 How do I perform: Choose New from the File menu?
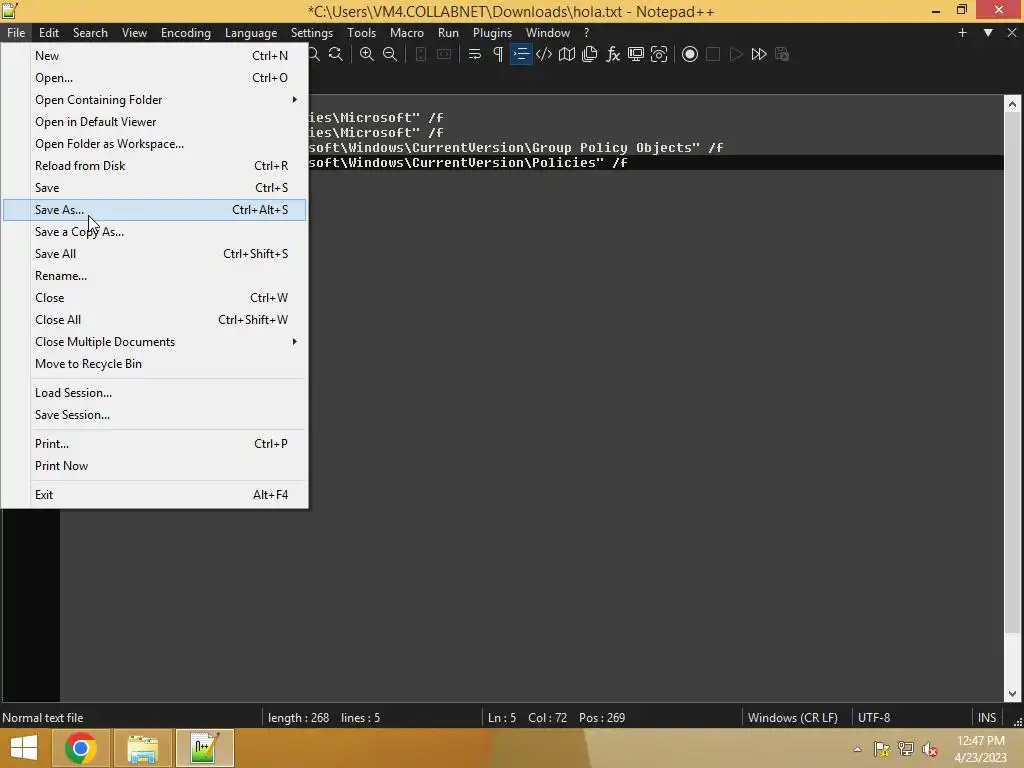click(155, 56)
